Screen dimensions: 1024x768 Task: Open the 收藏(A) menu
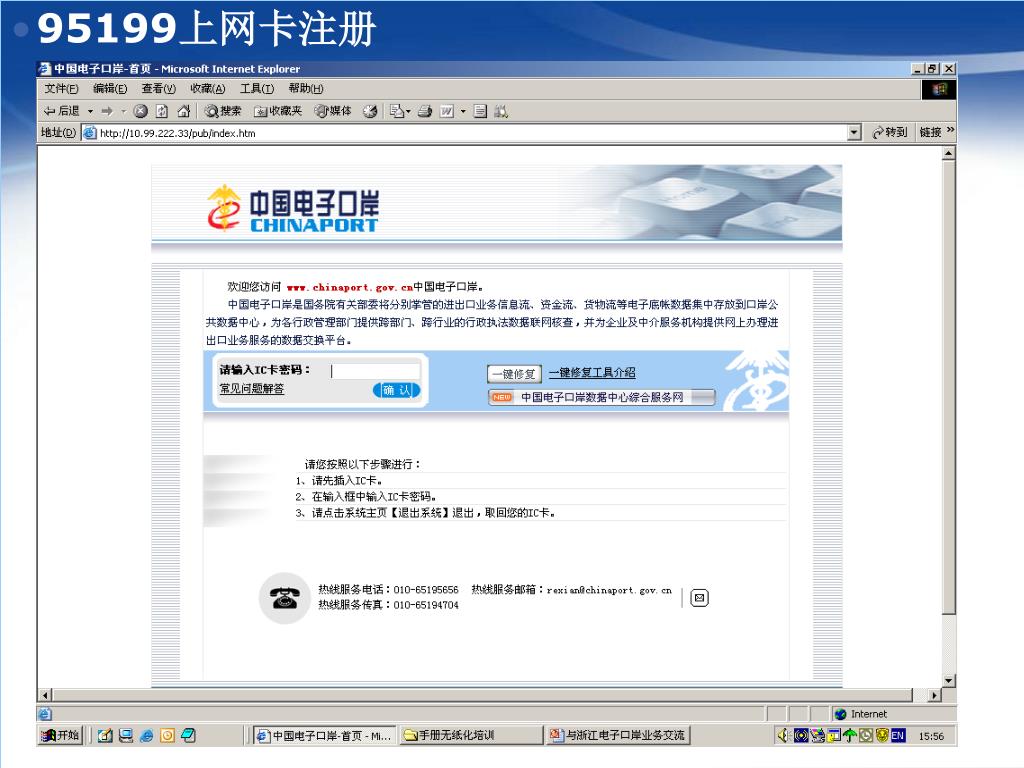coord(208,89)
